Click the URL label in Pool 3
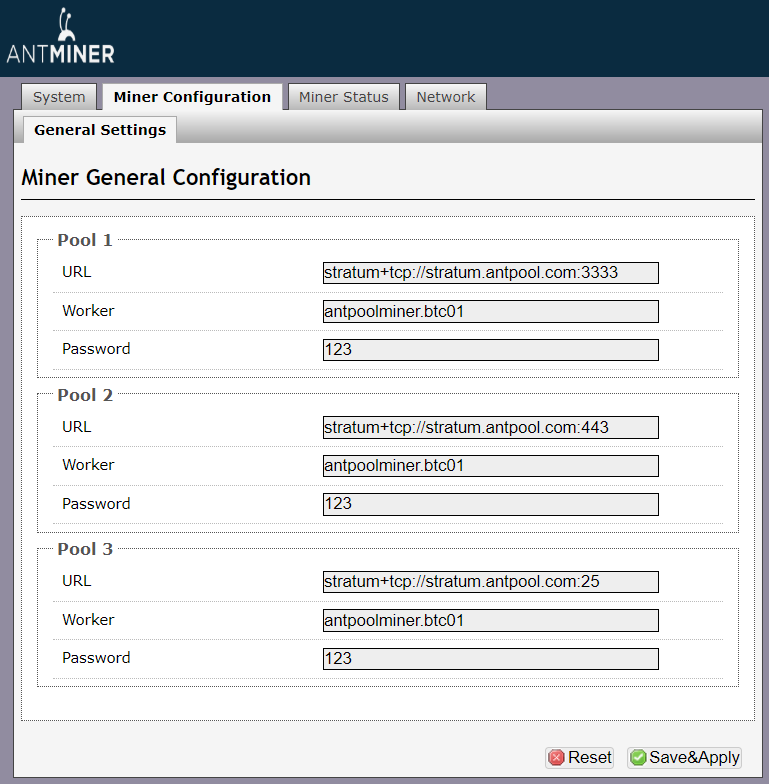 pyautogui.click(x=76, y=581)
